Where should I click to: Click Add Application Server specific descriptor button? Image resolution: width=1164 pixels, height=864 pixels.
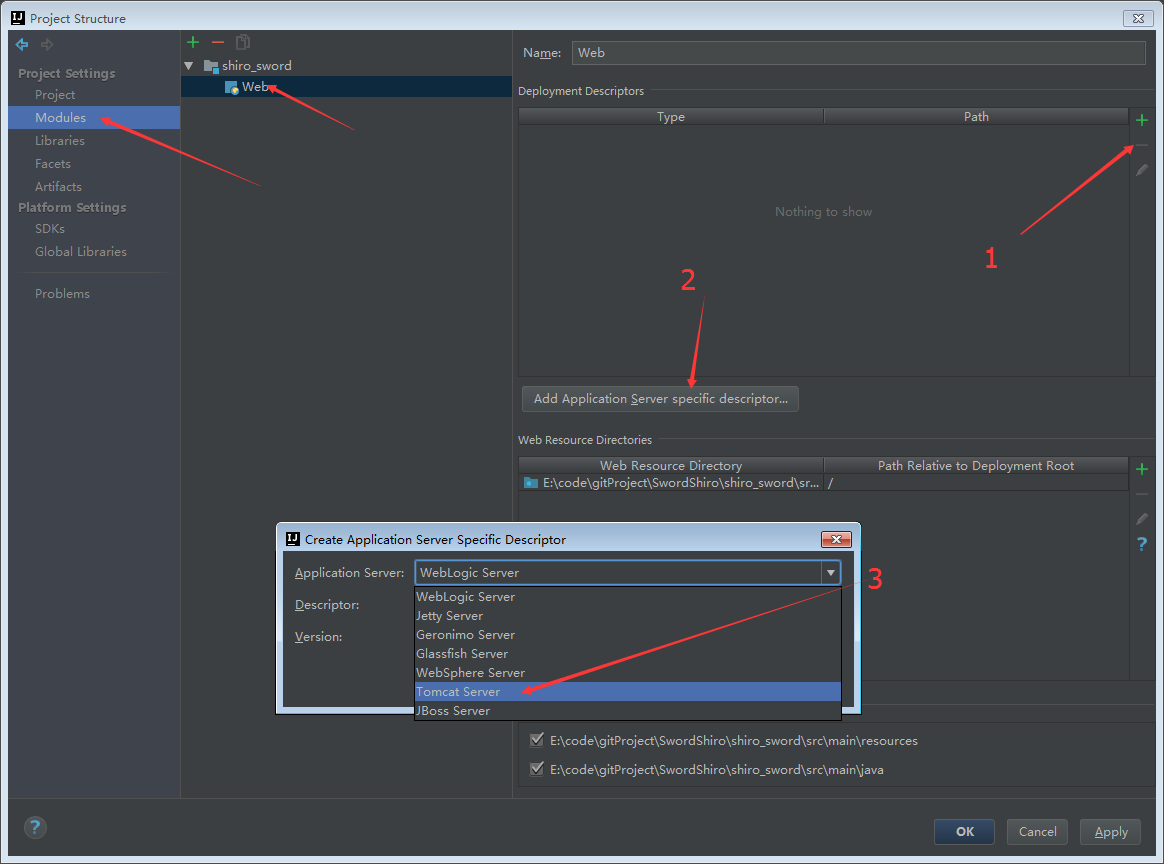(660, 399)
